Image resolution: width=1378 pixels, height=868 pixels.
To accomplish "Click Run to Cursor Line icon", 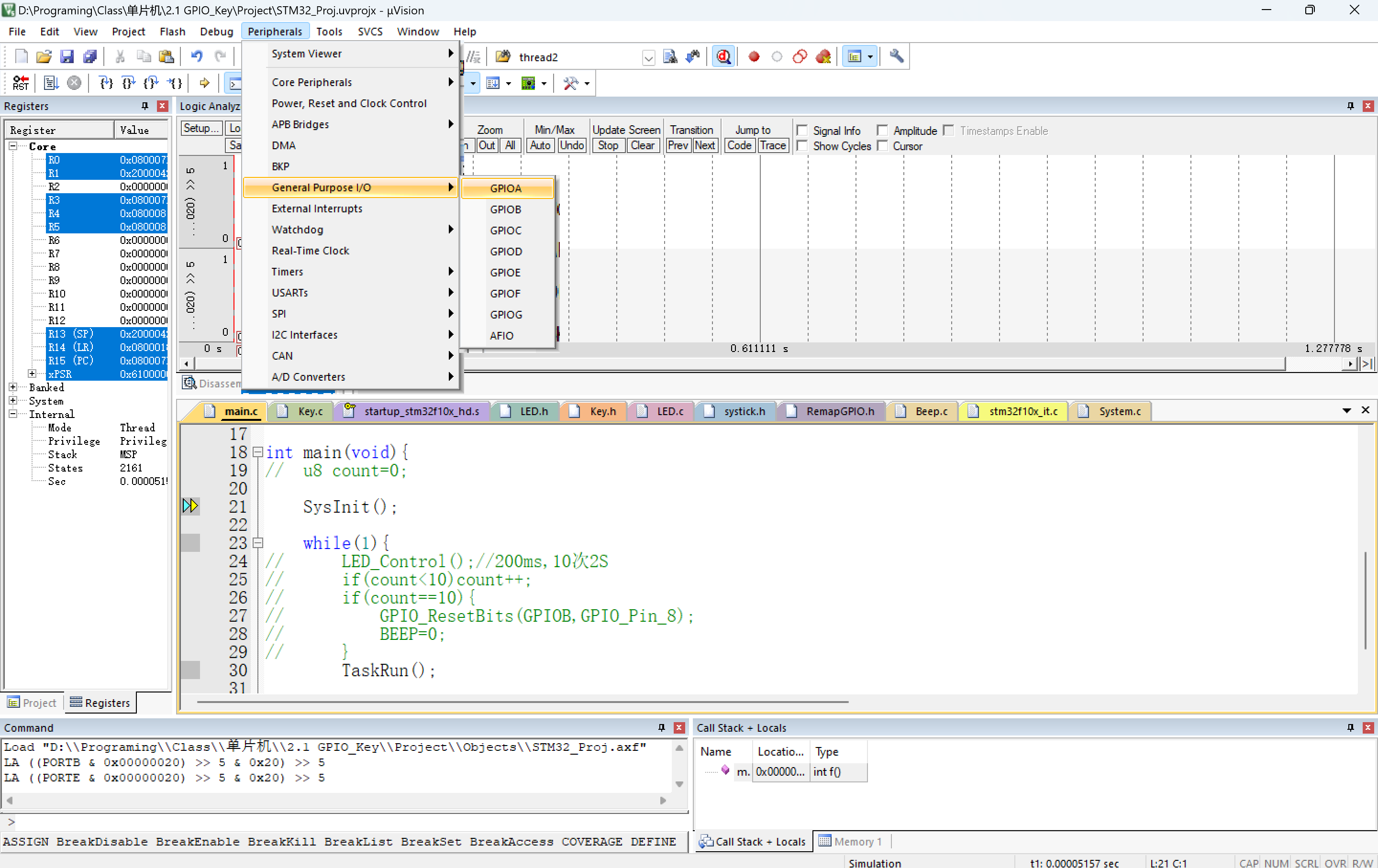I will pos(175,84).
